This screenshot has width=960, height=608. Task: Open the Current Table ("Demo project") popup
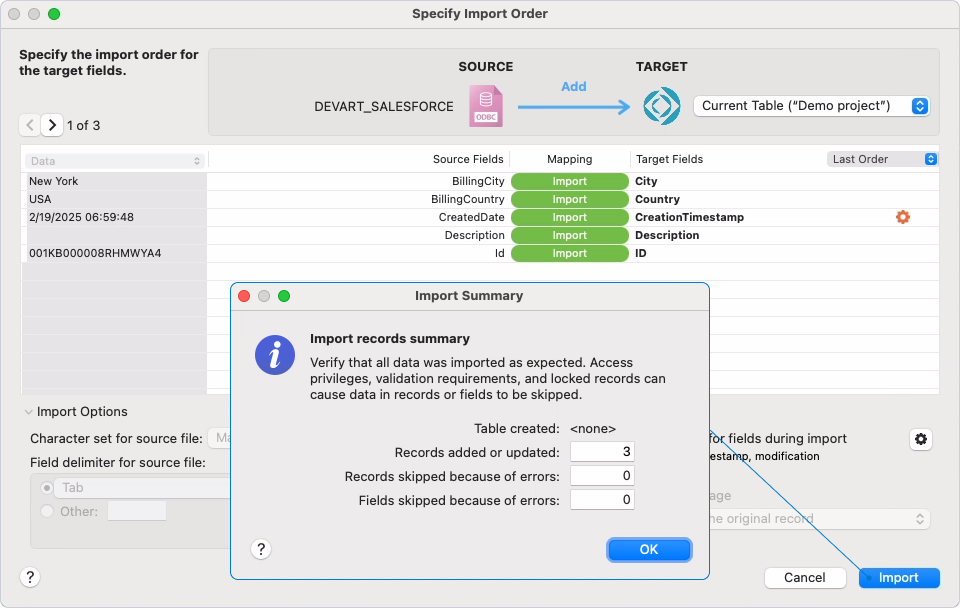click(x=811, y=105)
